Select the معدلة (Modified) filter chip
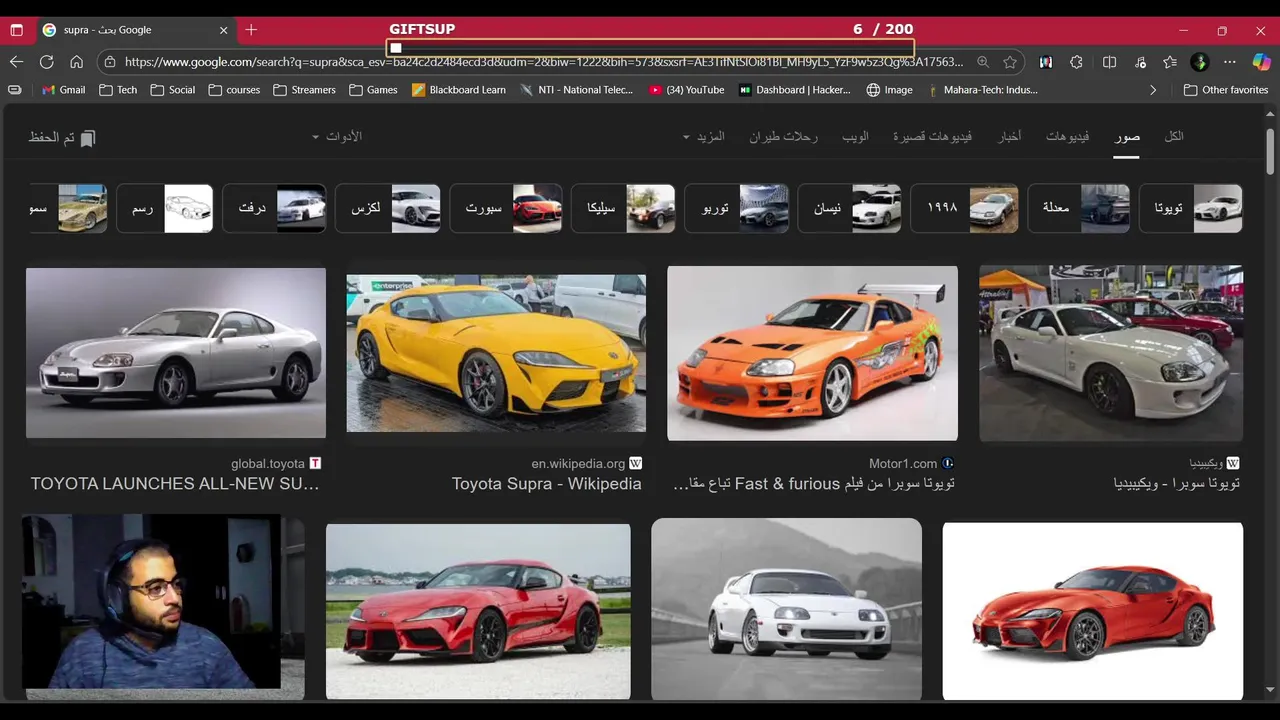 (1078, 208)
